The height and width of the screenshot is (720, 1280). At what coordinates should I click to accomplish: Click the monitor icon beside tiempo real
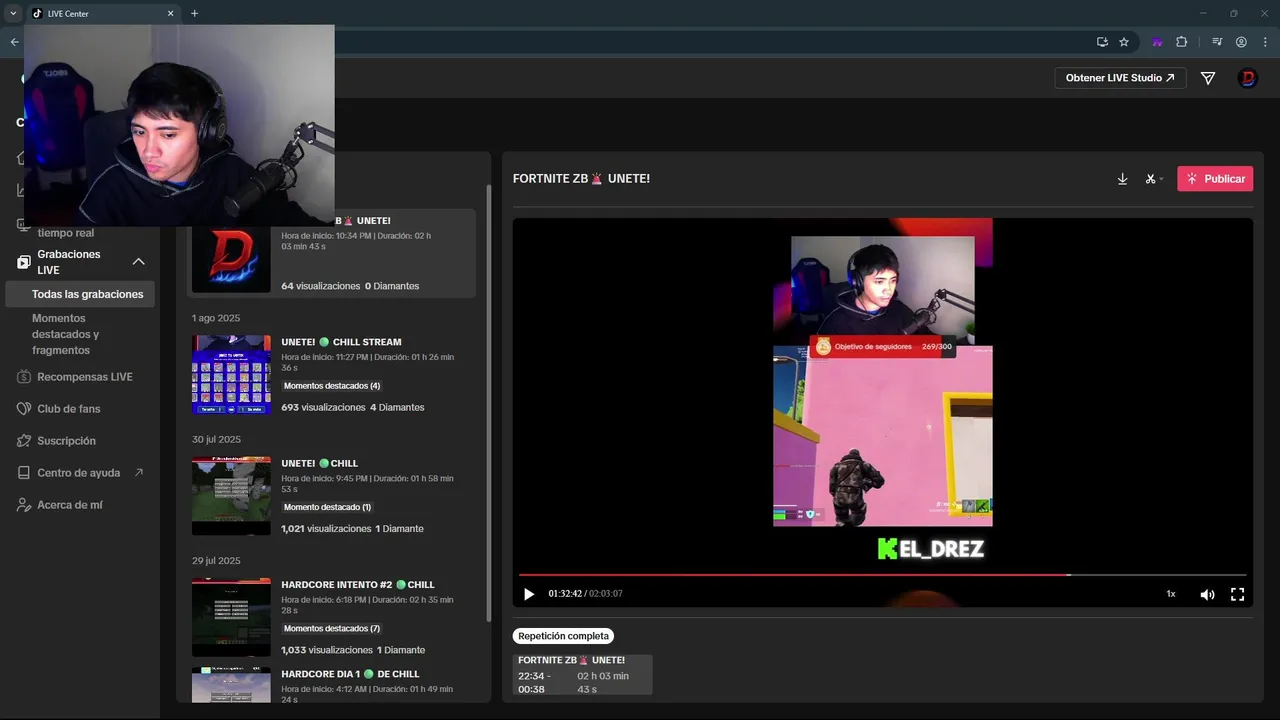coord(22,226)
